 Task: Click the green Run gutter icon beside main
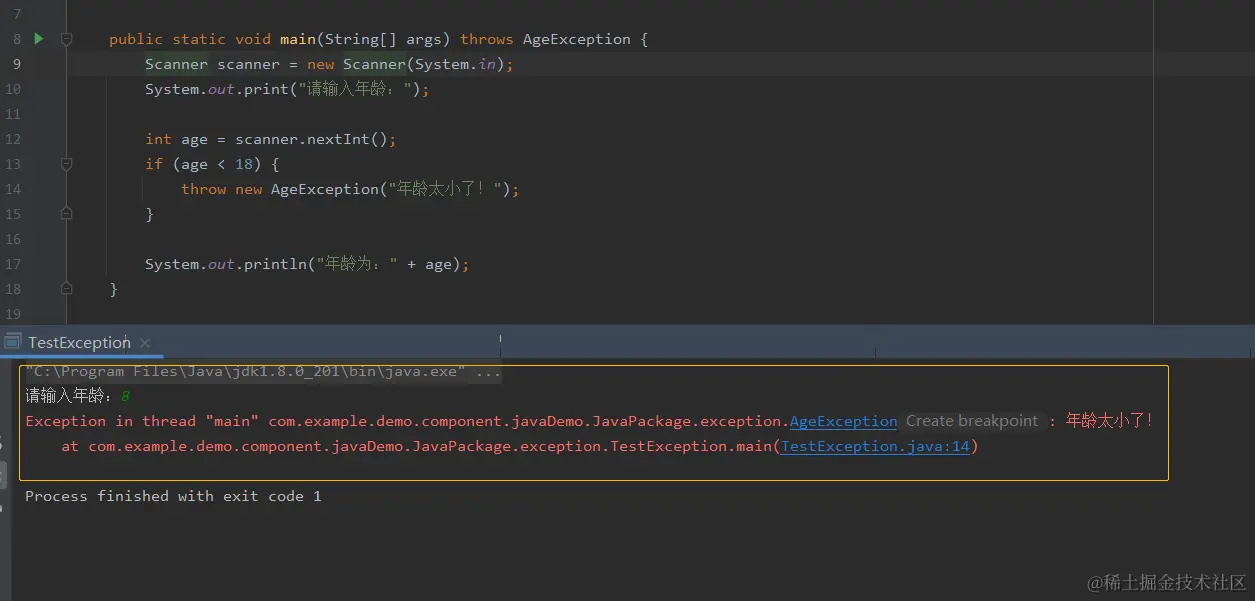click(x=38, y=39)
